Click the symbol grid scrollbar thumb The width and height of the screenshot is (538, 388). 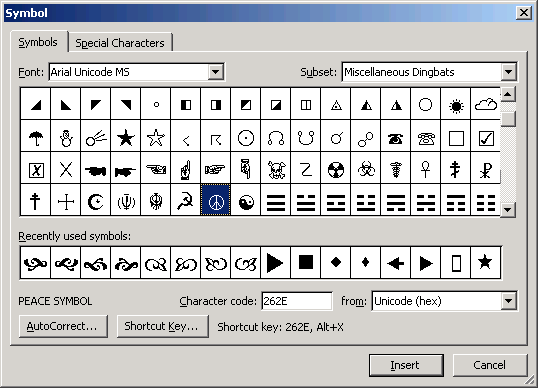click(508, 119)
